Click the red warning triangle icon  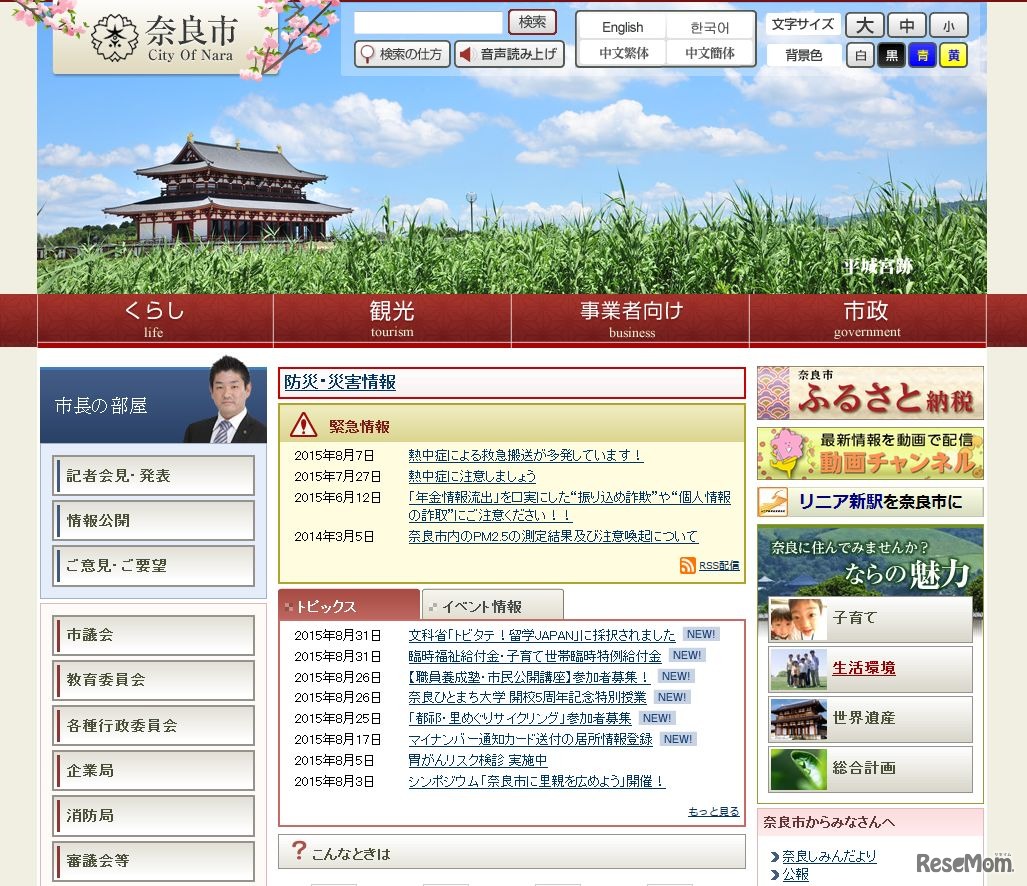click(303, 426)
